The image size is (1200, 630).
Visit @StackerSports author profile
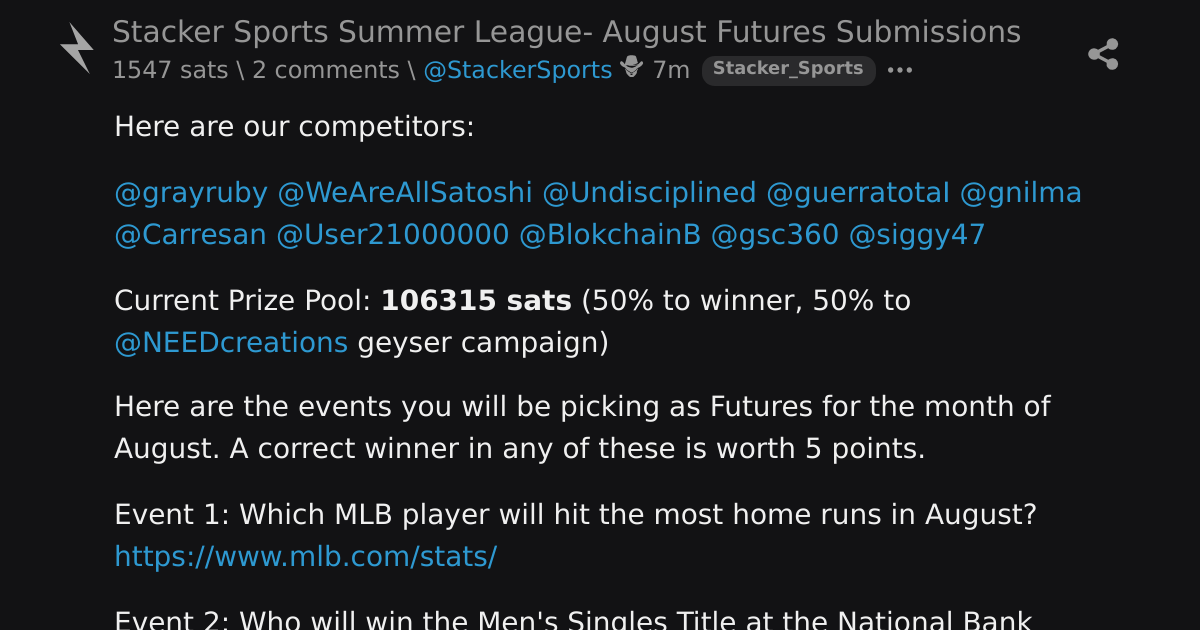pyautogui.click(x=518, y=70)
